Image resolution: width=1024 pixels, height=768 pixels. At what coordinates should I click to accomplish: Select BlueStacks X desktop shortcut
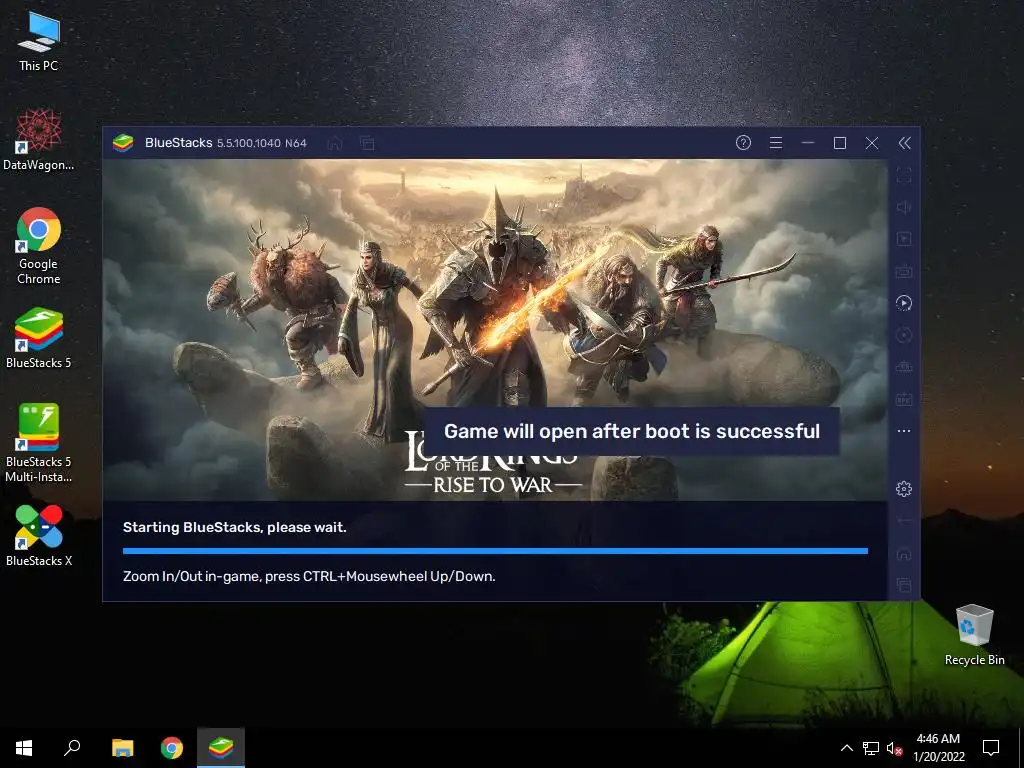point(39,536)
